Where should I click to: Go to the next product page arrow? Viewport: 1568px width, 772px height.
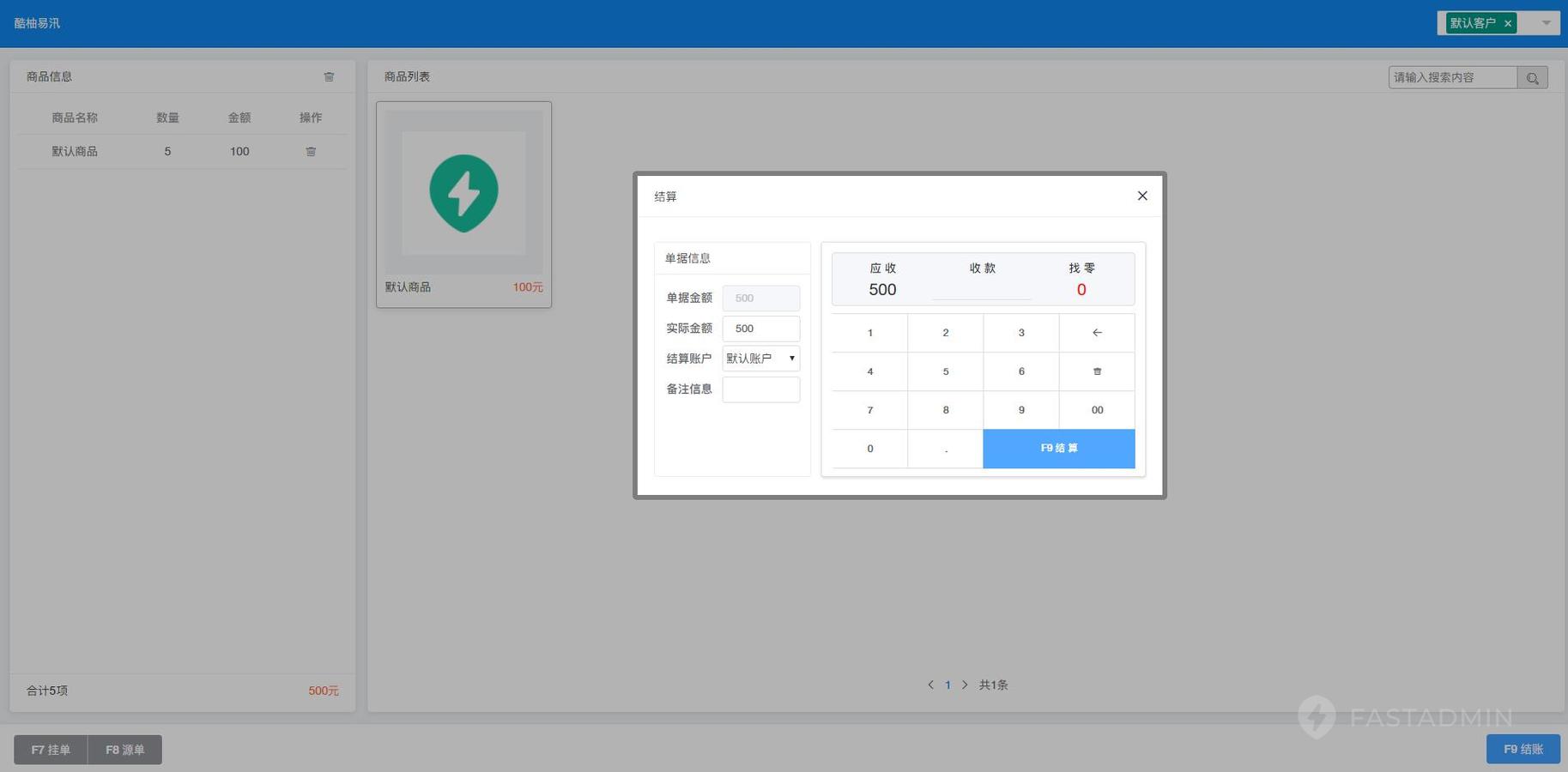click(x=965, y=685)
